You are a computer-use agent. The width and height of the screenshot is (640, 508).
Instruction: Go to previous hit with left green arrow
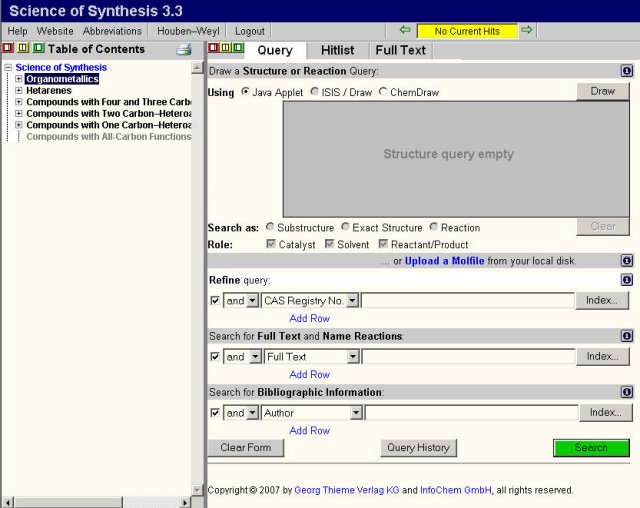(405, 30)
